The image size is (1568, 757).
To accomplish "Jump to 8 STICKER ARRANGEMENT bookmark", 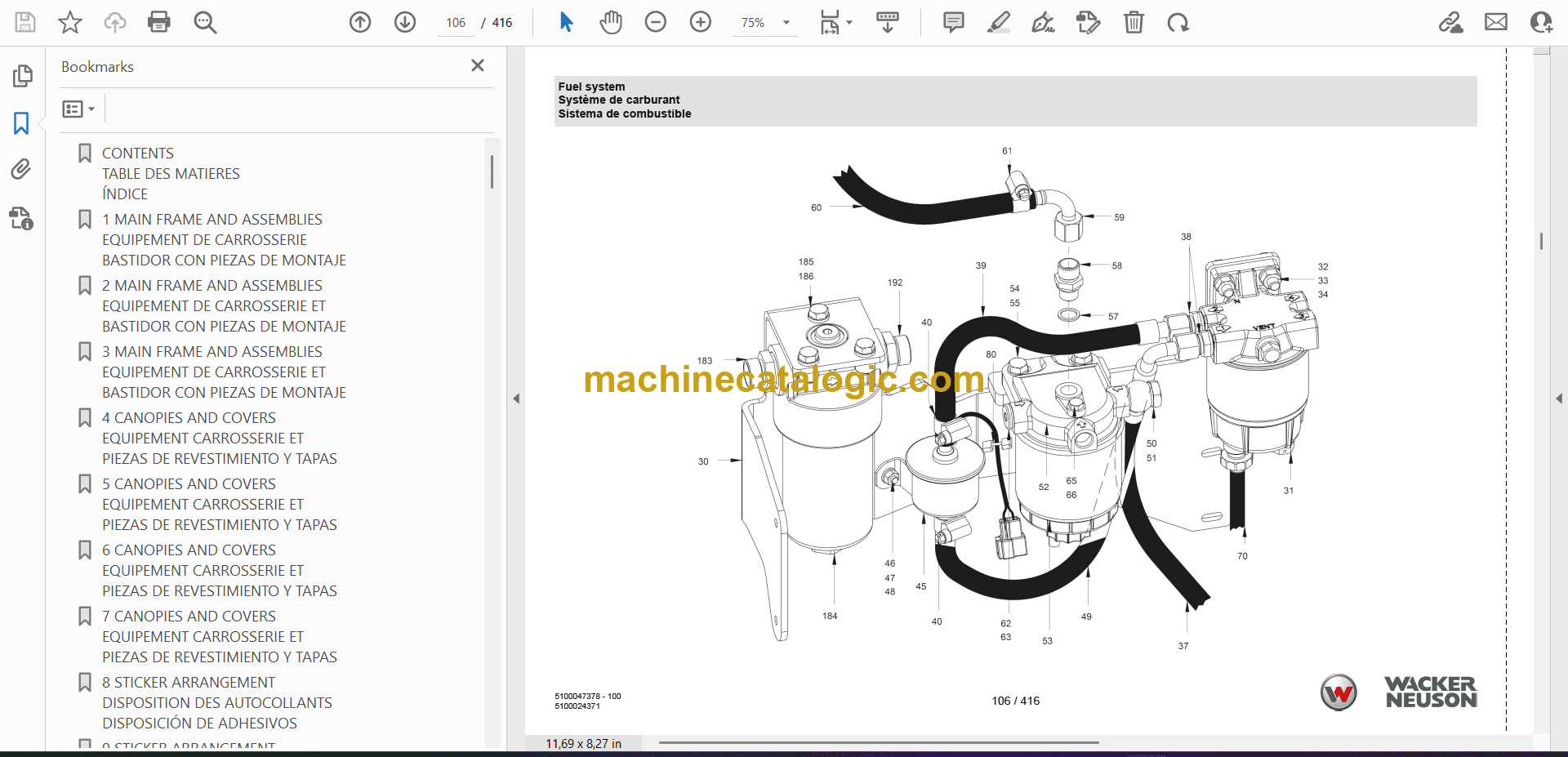I will point(188,683).
